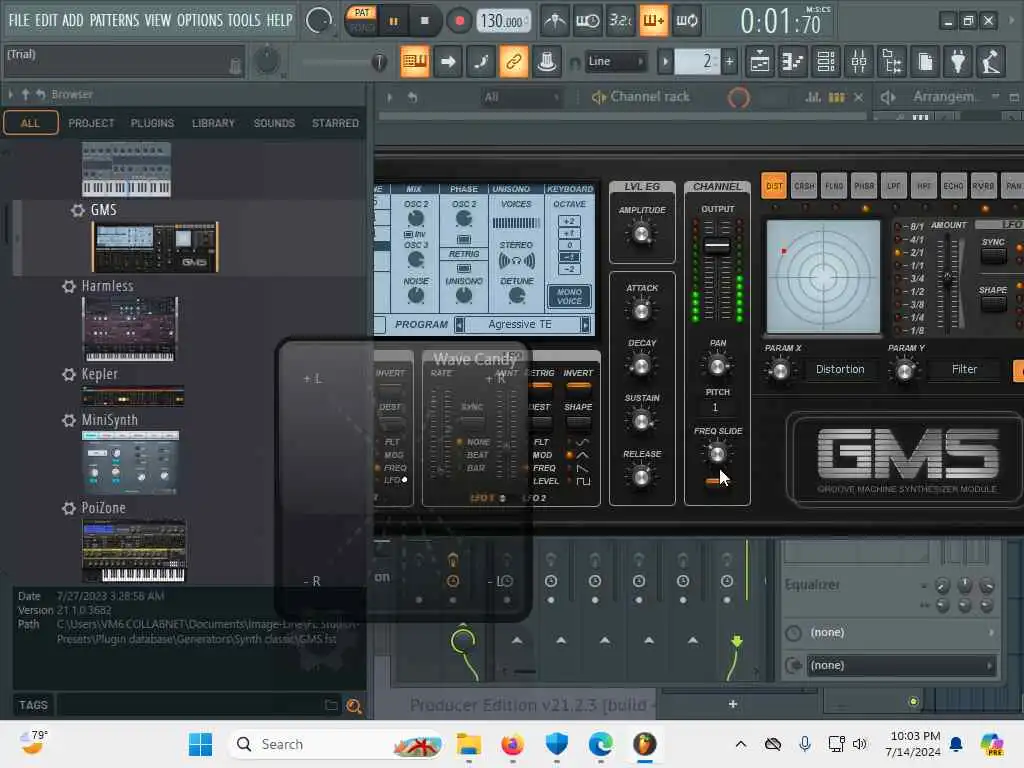Toggle the ECHO effect button in GMS
The image size is (1024, 768).
(953, 186)
